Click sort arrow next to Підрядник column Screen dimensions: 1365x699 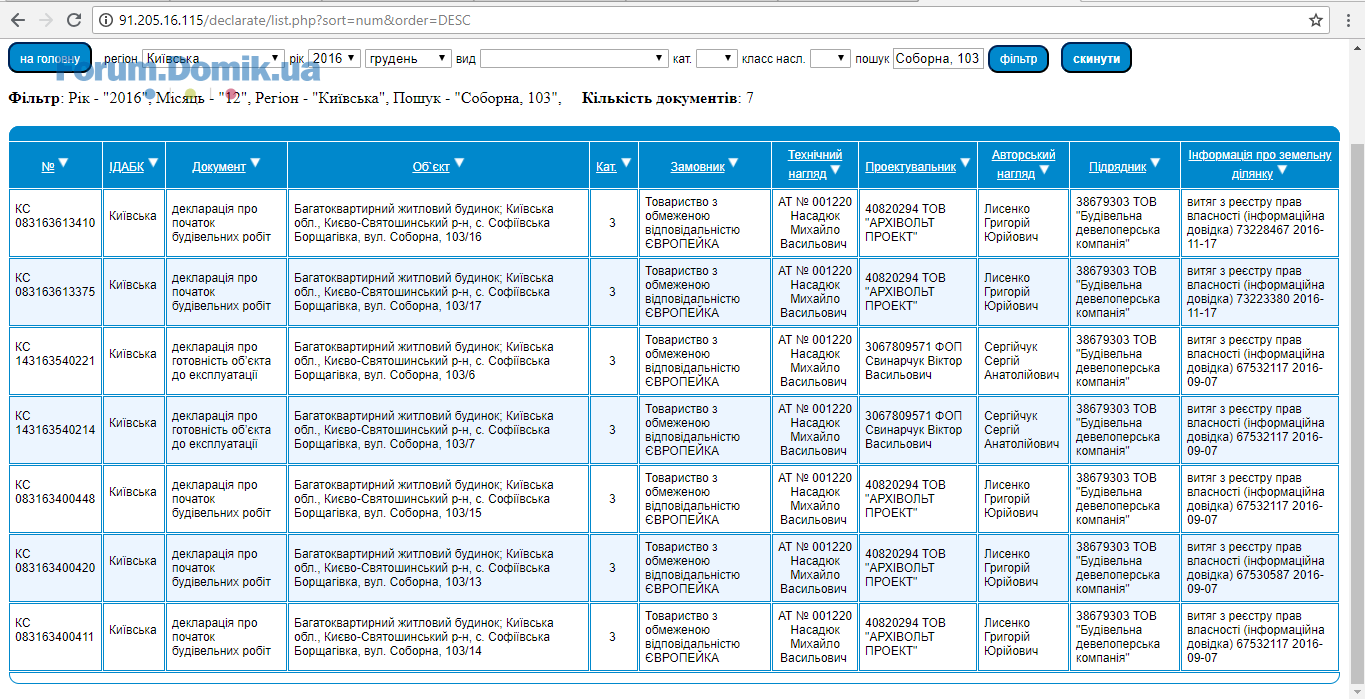1155,163
